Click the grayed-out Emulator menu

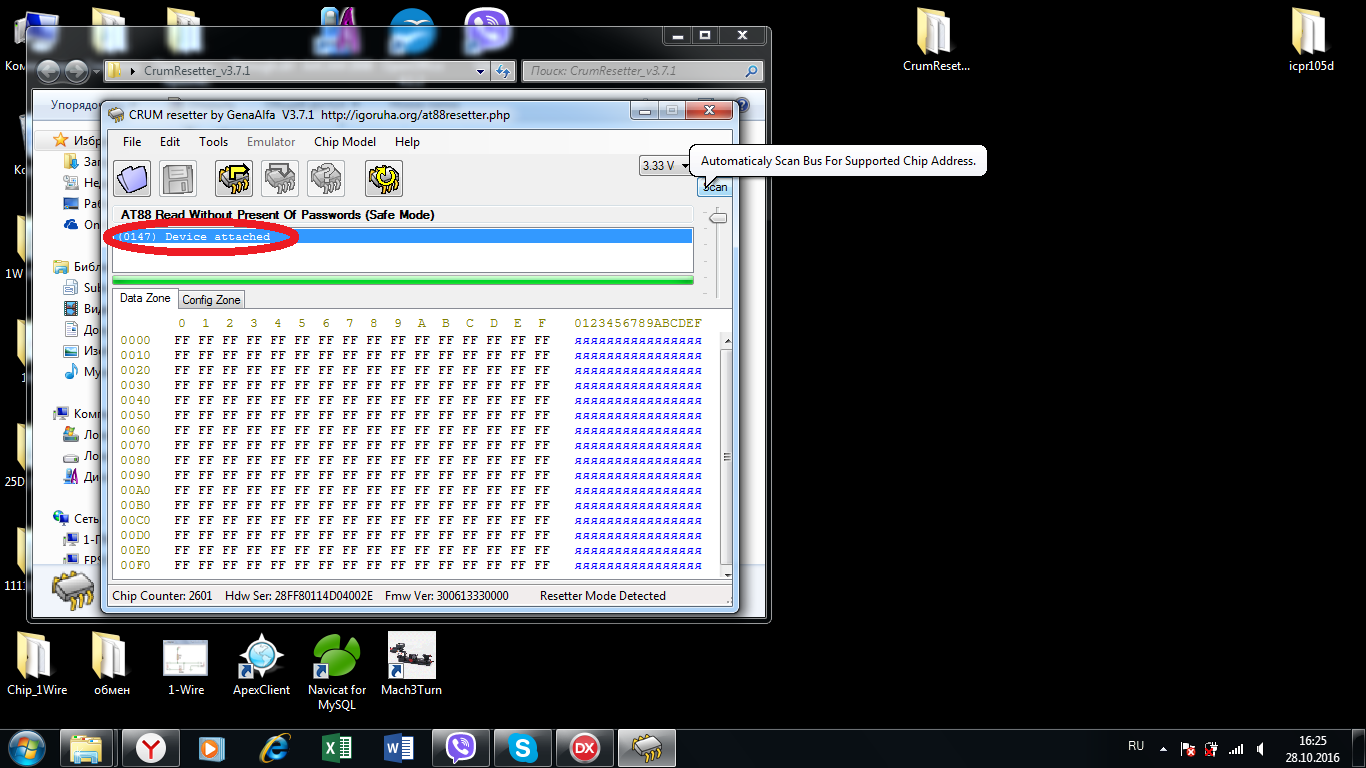pyautogui.click(x=271, y=142)
